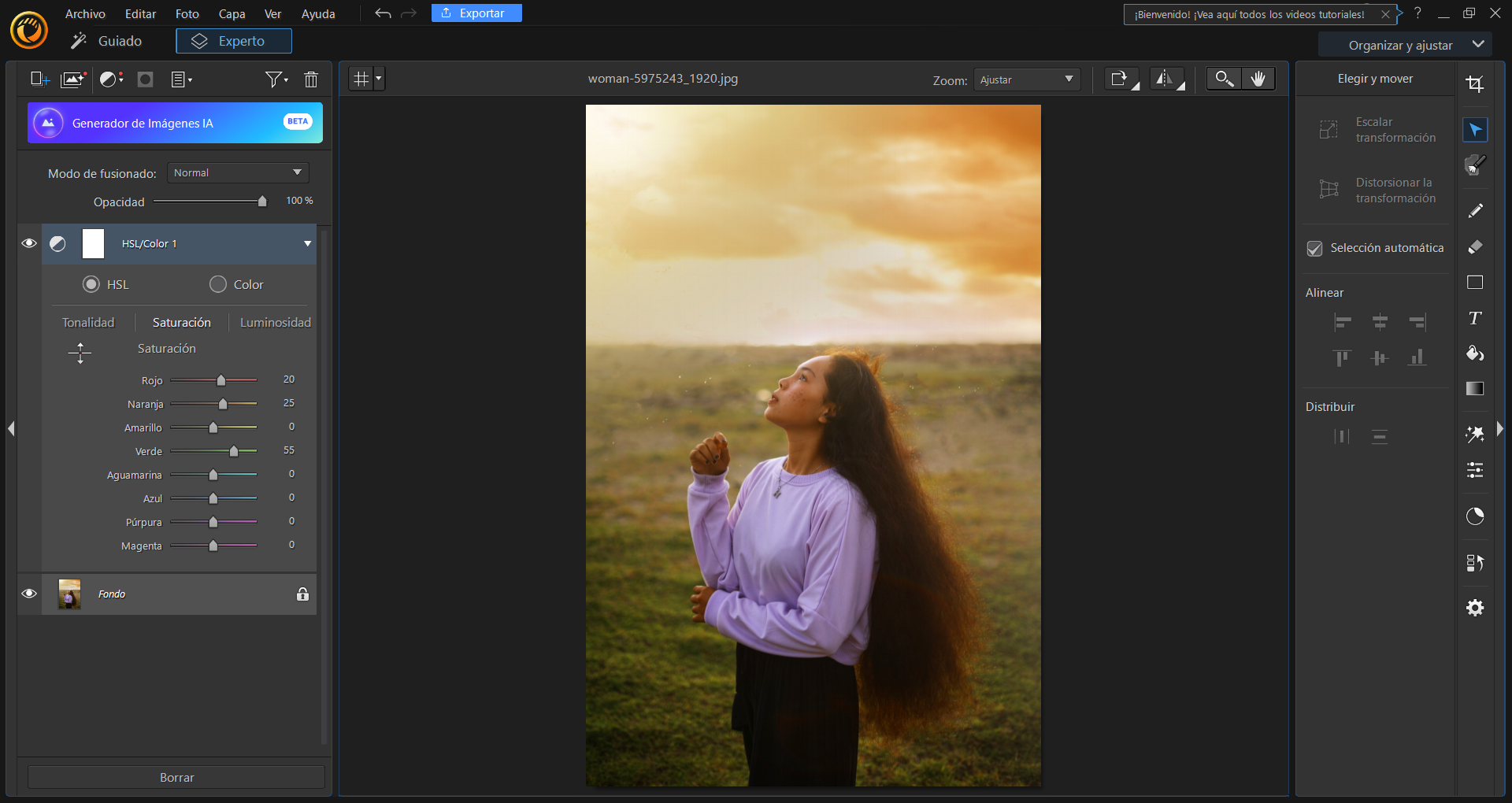Switch to the Luminosidad tab
The width and height of the screenshot is (1512, 803).
point(275,322)
